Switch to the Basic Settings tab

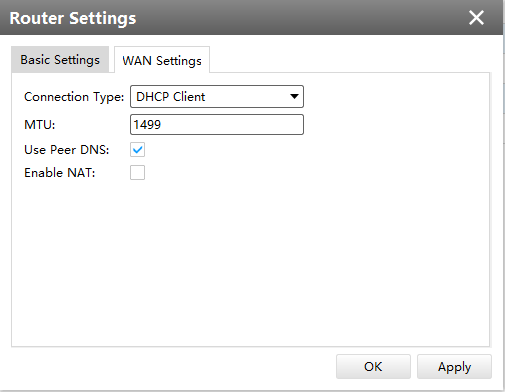click(x=60, y=59)
